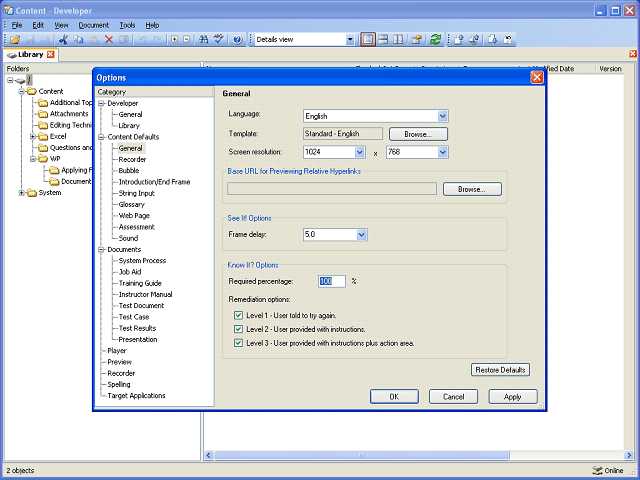Switch to the Library tab
640x480 pixels.
pos(30,54)
